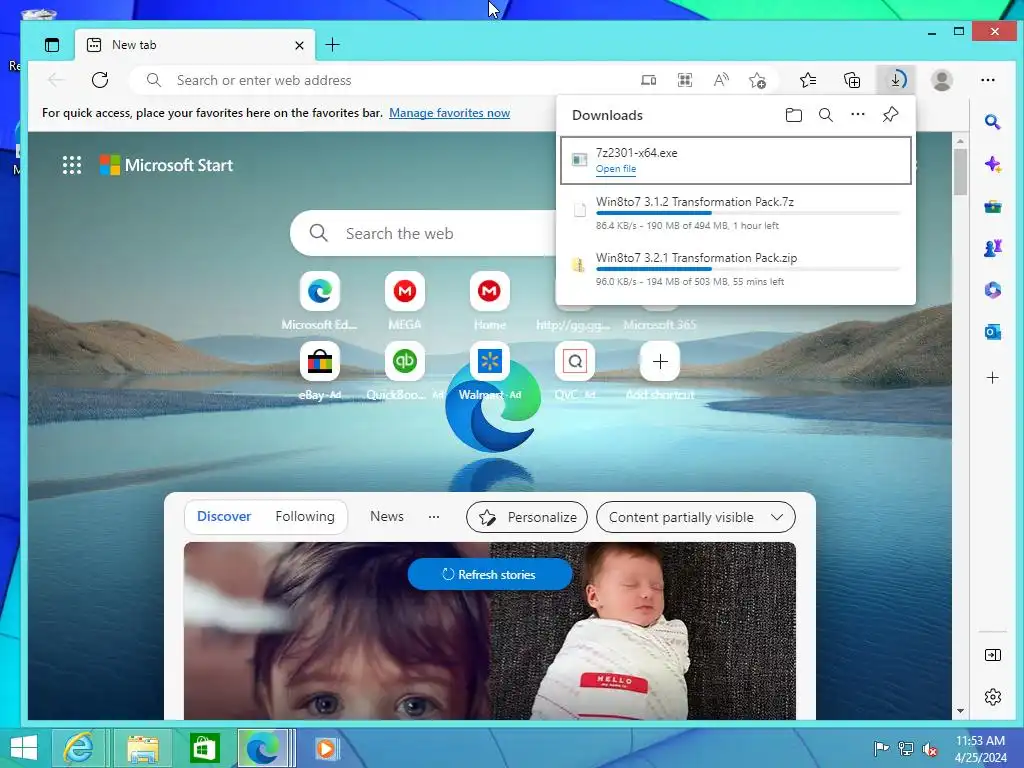This screenshot has width=1024, height=768.
Task: Open the Collections icon
Action: (x=852, y=80)
